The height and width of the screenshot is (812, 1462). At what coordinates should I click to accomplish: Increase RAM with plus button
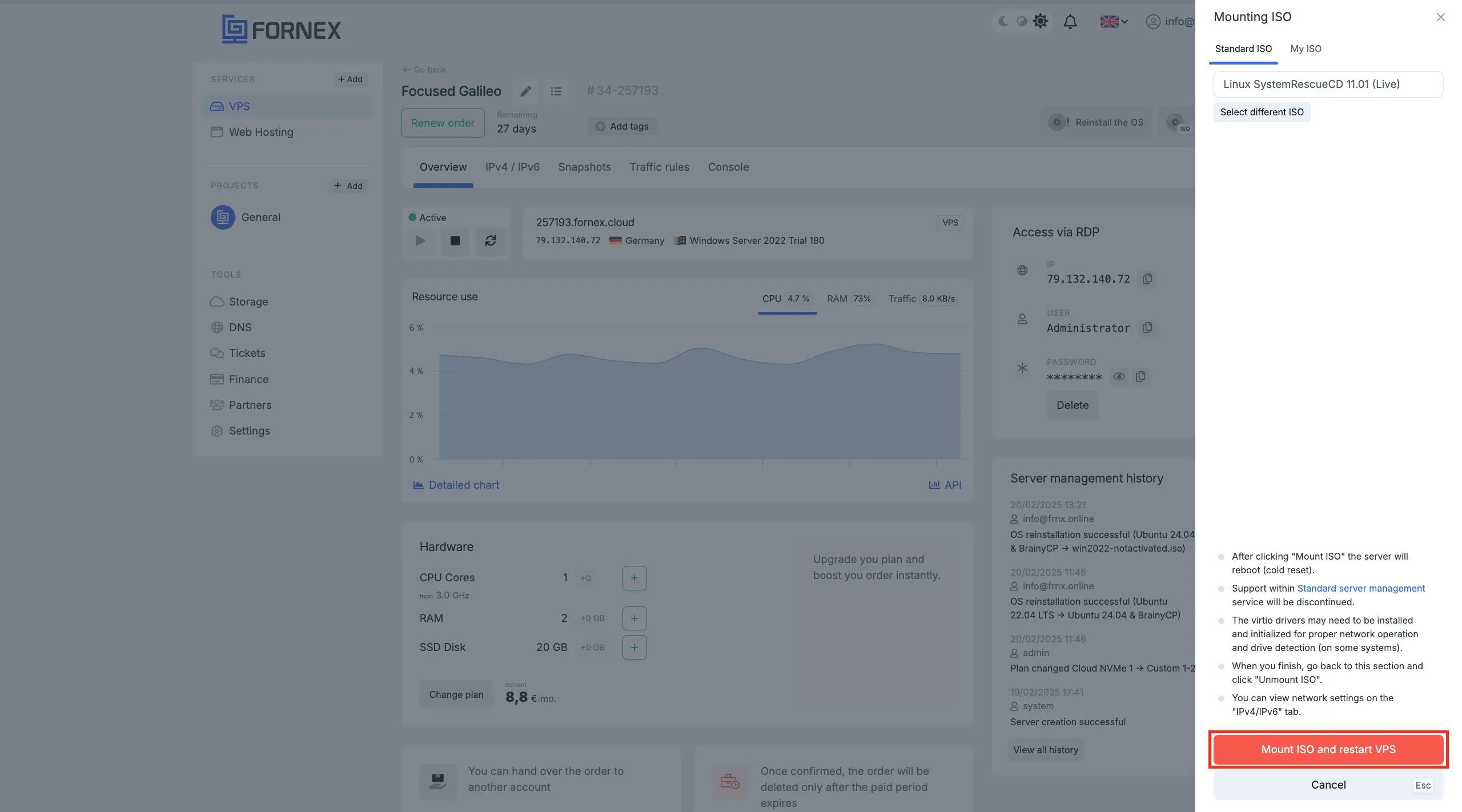click(x=634, y=618)
